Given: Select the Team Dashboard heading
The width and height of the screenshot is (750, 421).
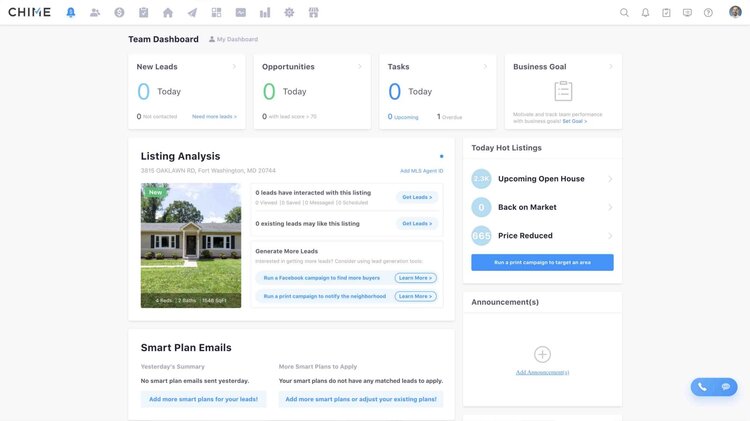Looking at the screenshot, I should pyautogui.click(x=163, y=39).
